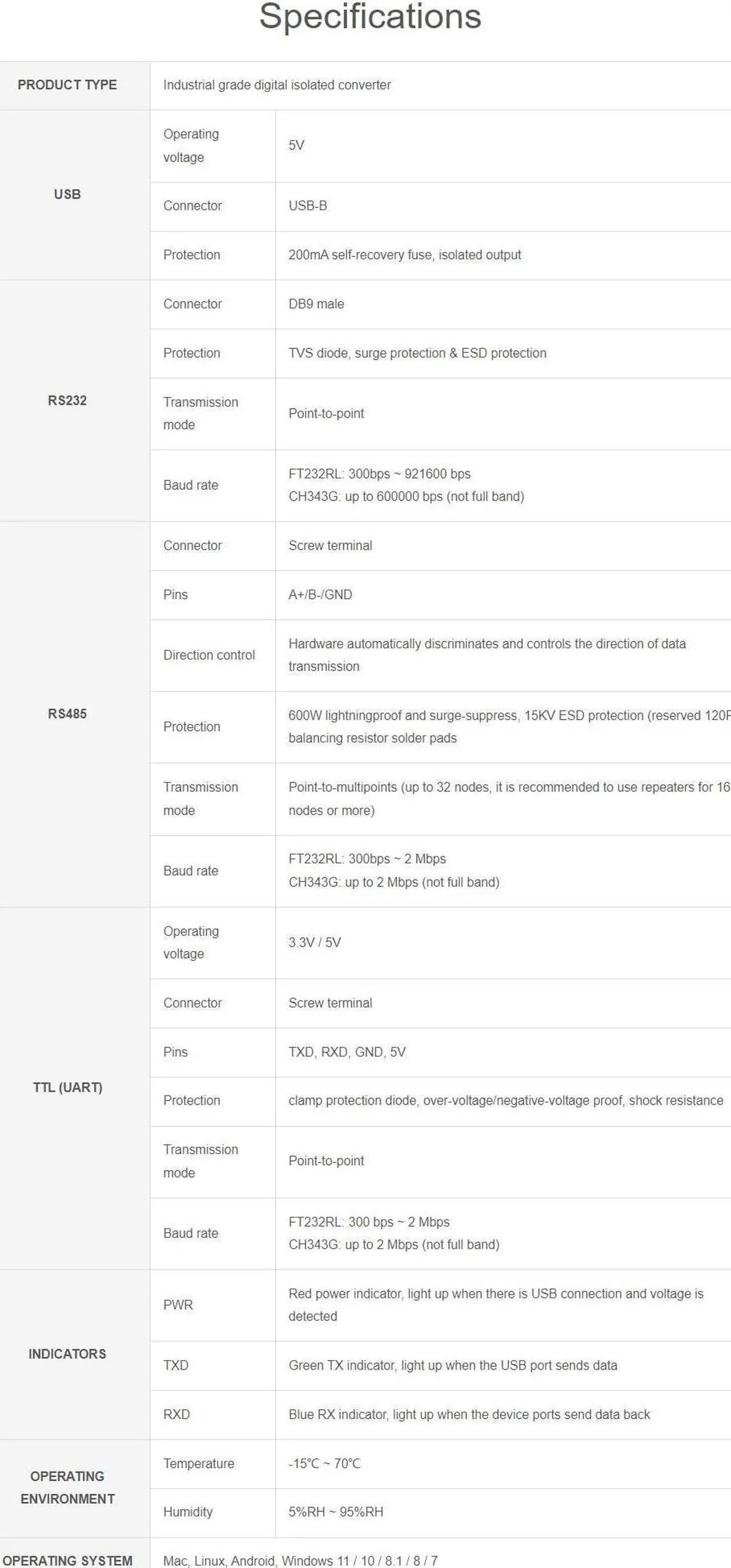Click the TXD, RXD, GND, 5V pins value
Image resolution: width=731 pixels, height=1568 pixels.
[347, 1052]
